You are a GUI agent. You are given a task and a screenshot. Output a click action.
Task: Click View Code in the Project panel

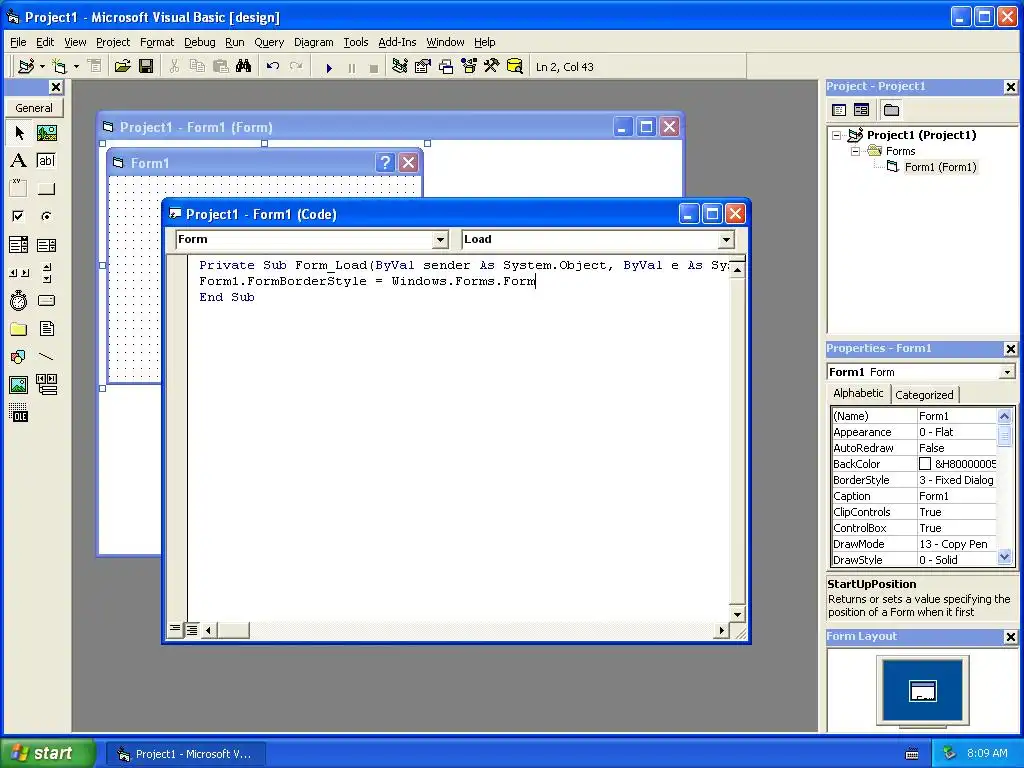coord(839,110)
